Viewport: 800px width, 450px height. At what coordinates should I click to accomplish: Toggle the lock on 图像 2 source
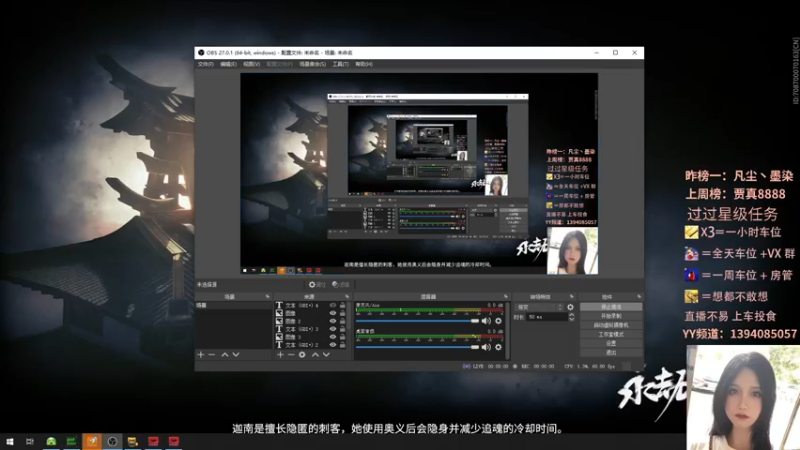point(342,321)
